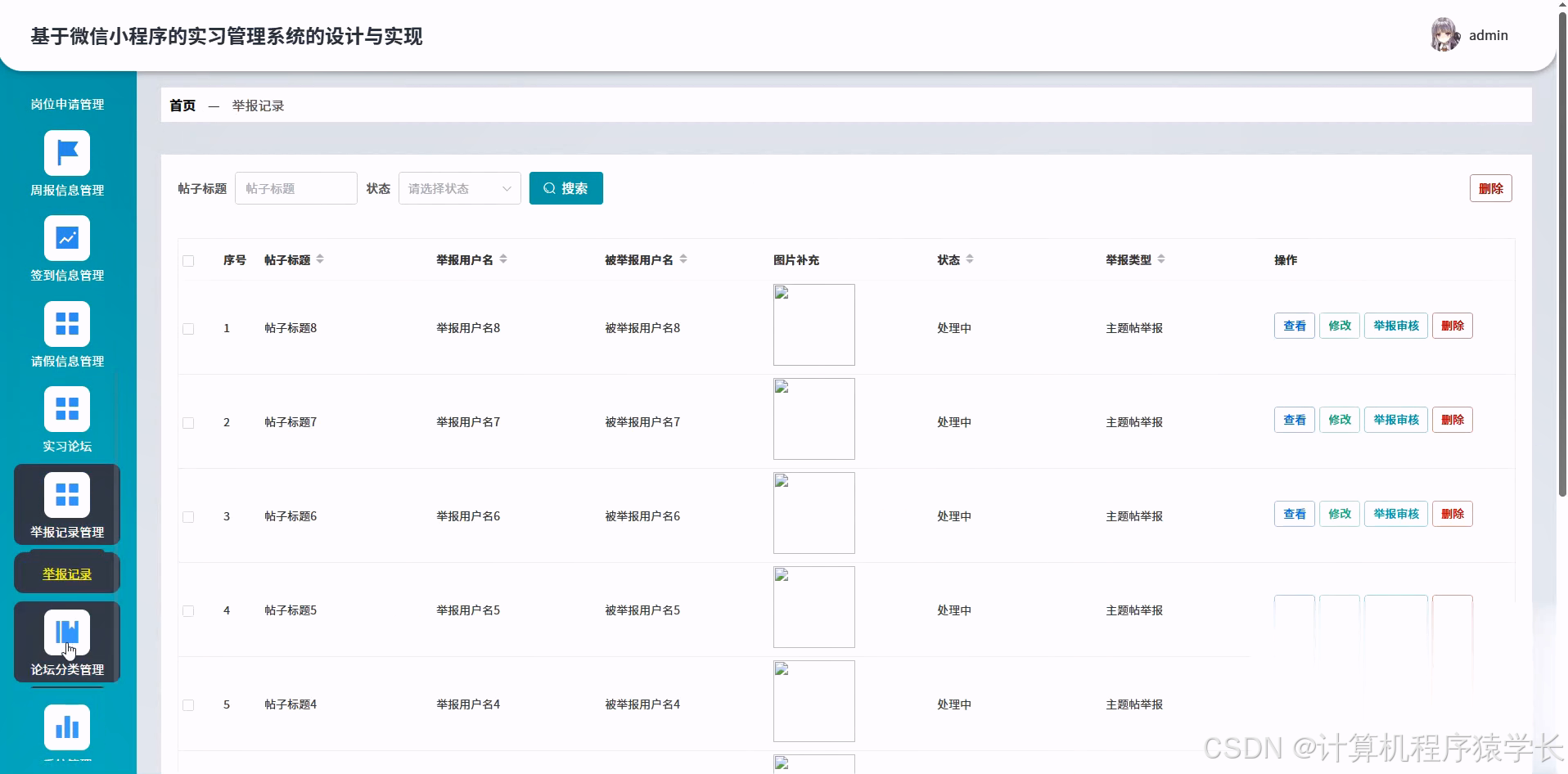Select the 举报记录管理 sidebar icon
1568x774 pixels.
[x=67, y=494]
